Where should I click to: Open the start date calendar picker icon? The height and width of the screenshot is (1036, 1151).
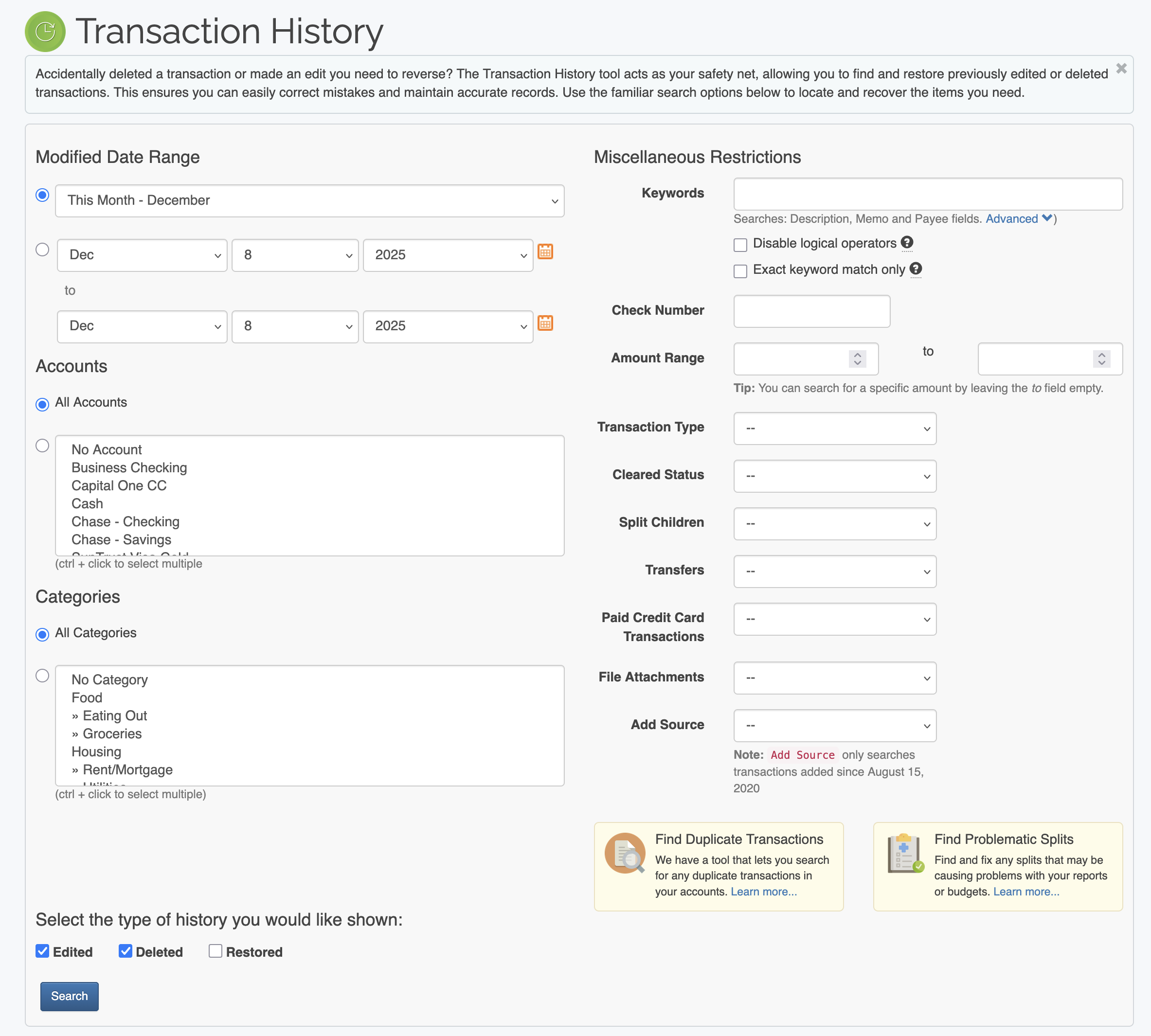coord(545,251)
